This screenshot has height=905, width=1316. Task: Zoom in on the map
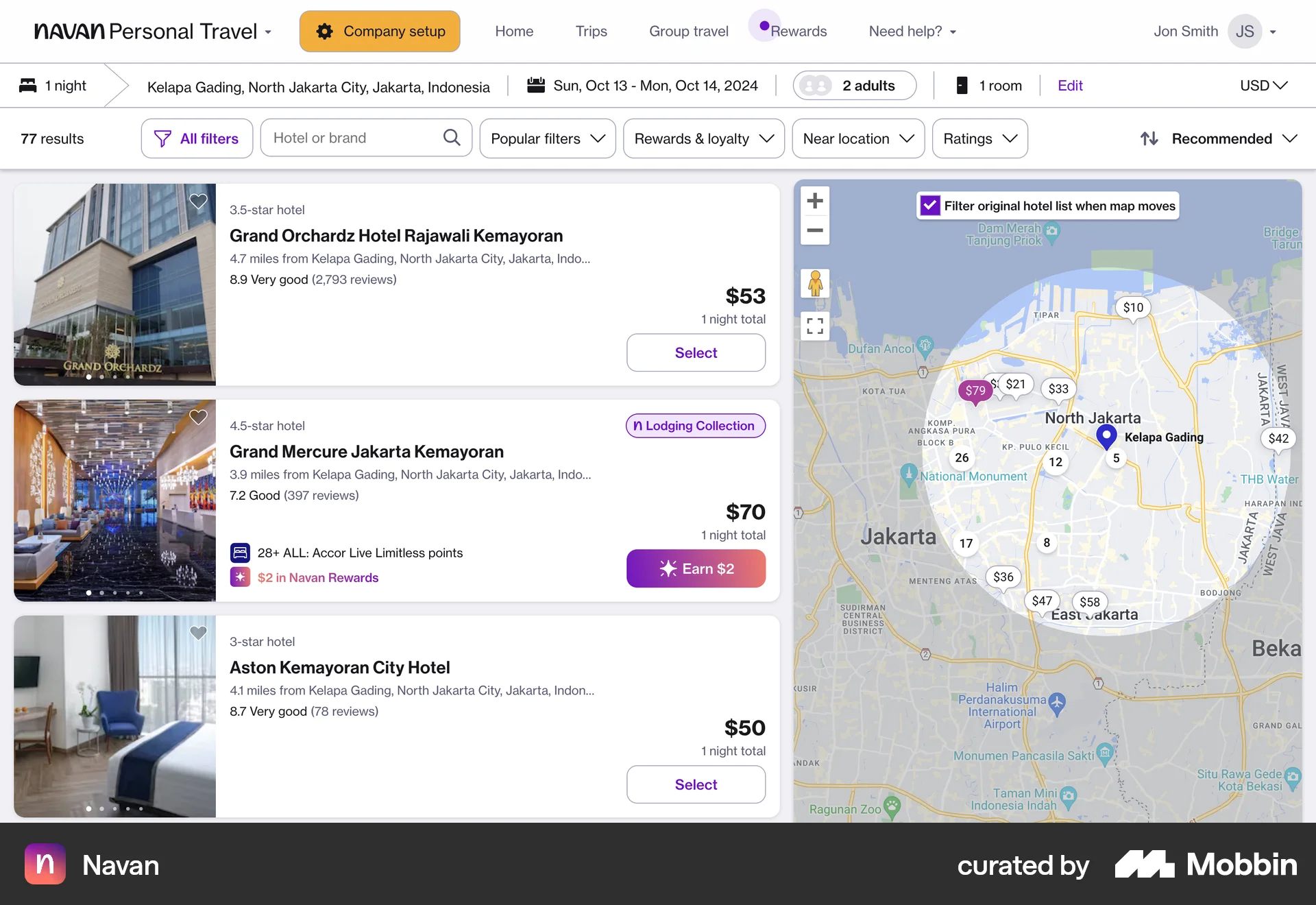tap(815, 200)
